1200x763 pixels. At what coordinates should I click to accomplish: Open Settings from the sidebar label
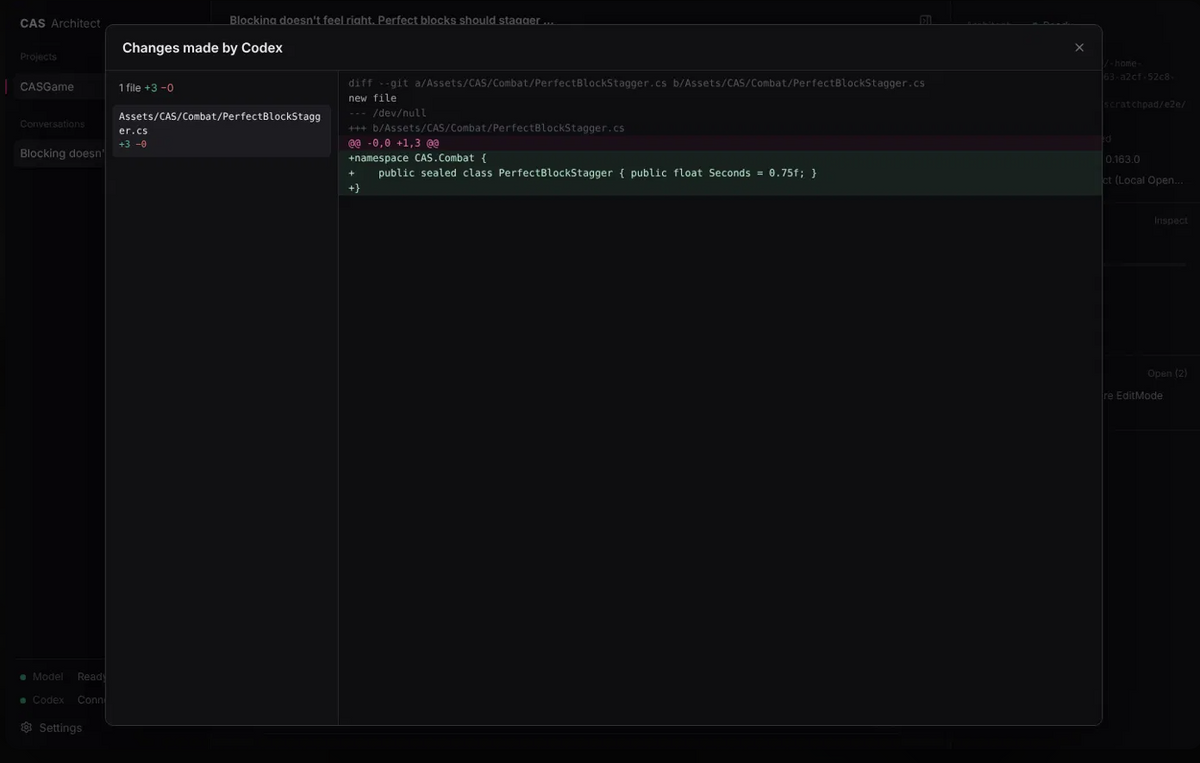pyautogui.click(x=60, y=728)
